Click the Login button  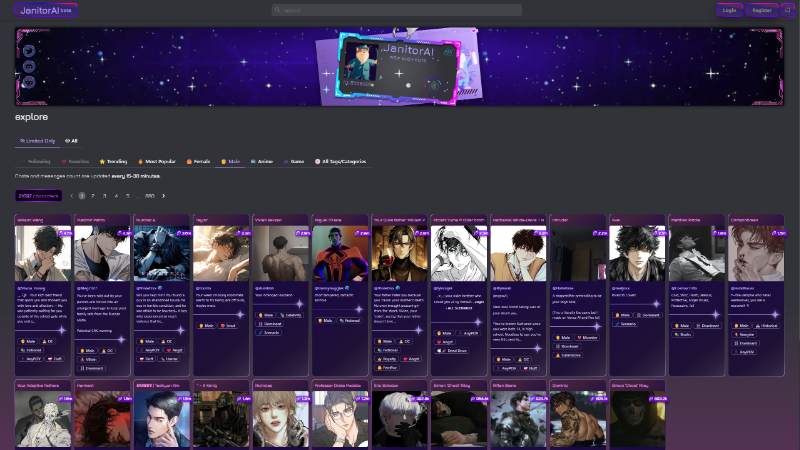point(729,10)
